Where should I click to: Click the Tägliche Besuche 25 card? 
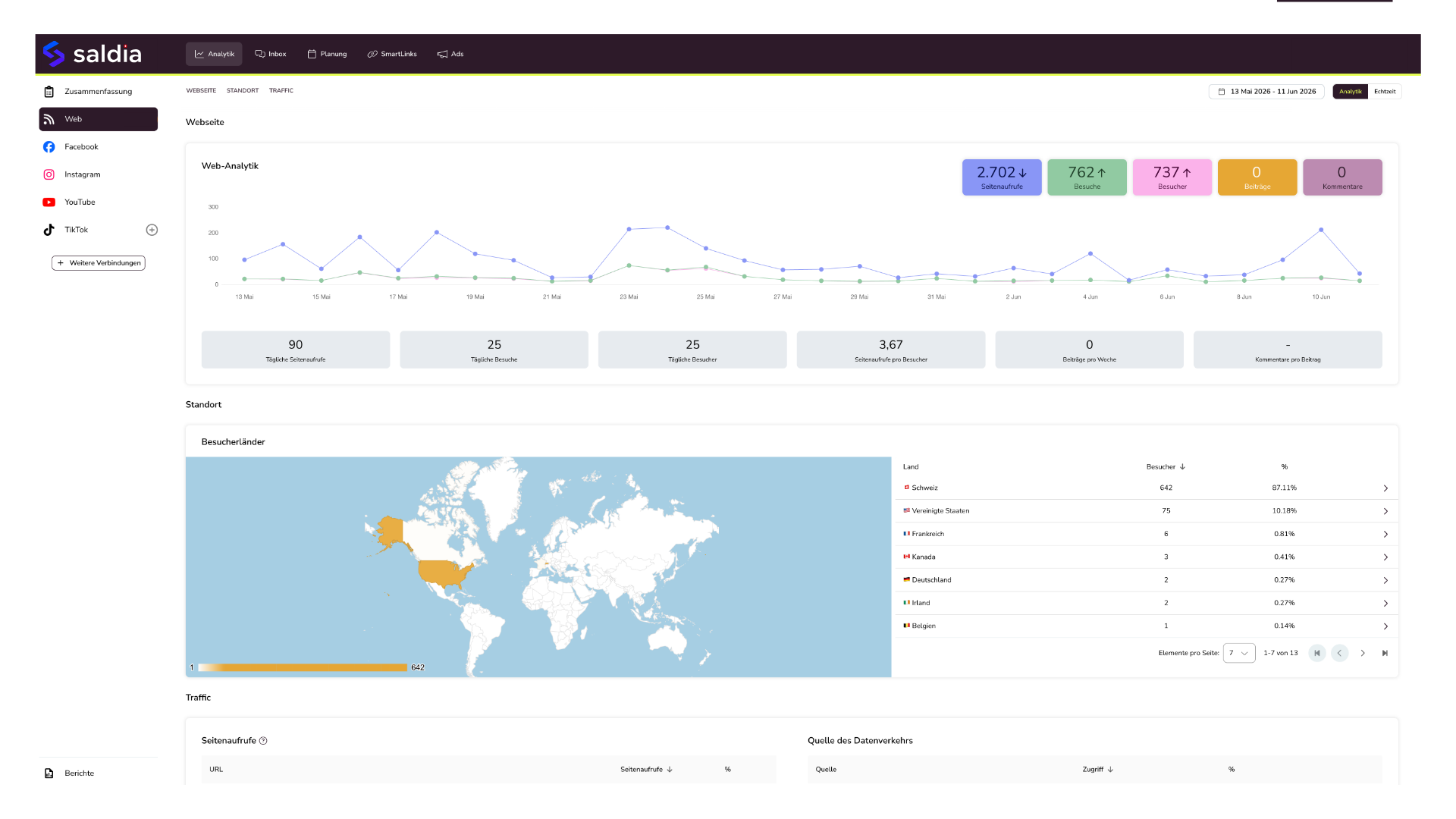tap(494, 350)
